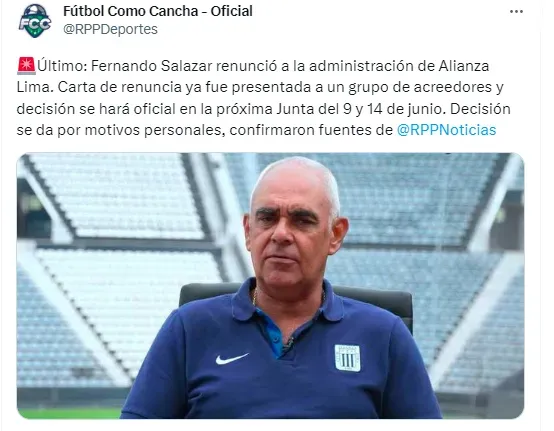The width and height of the screenshot is (554, 431).
Task: Click the Nike swoosh on the polo
Action: (232, 359)
